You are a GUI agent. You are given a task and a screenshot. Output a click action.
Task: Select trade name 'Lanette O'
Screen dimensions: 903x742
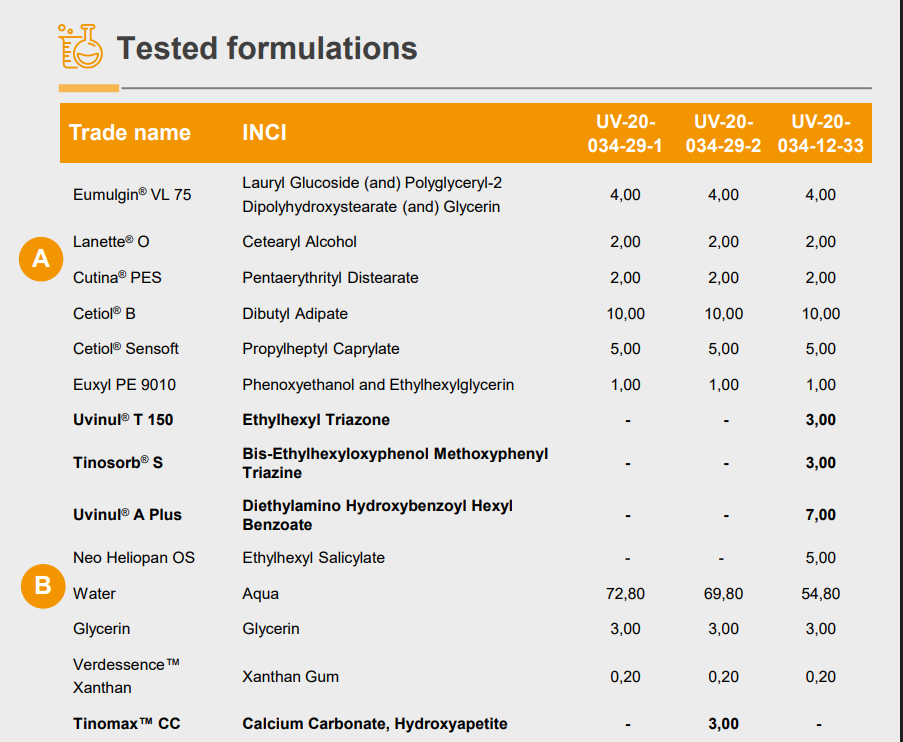(111, 241)
